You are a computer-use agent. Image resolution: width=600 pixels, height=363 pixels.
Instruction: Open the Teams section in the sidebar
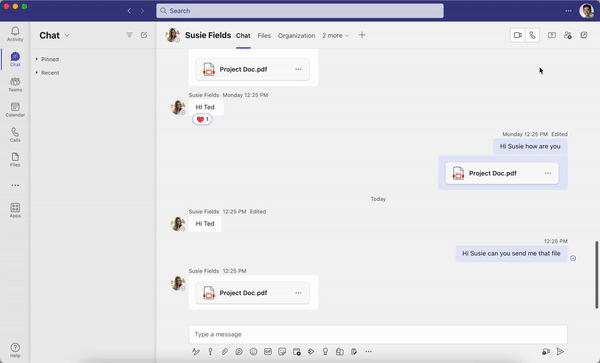(15, 84)
